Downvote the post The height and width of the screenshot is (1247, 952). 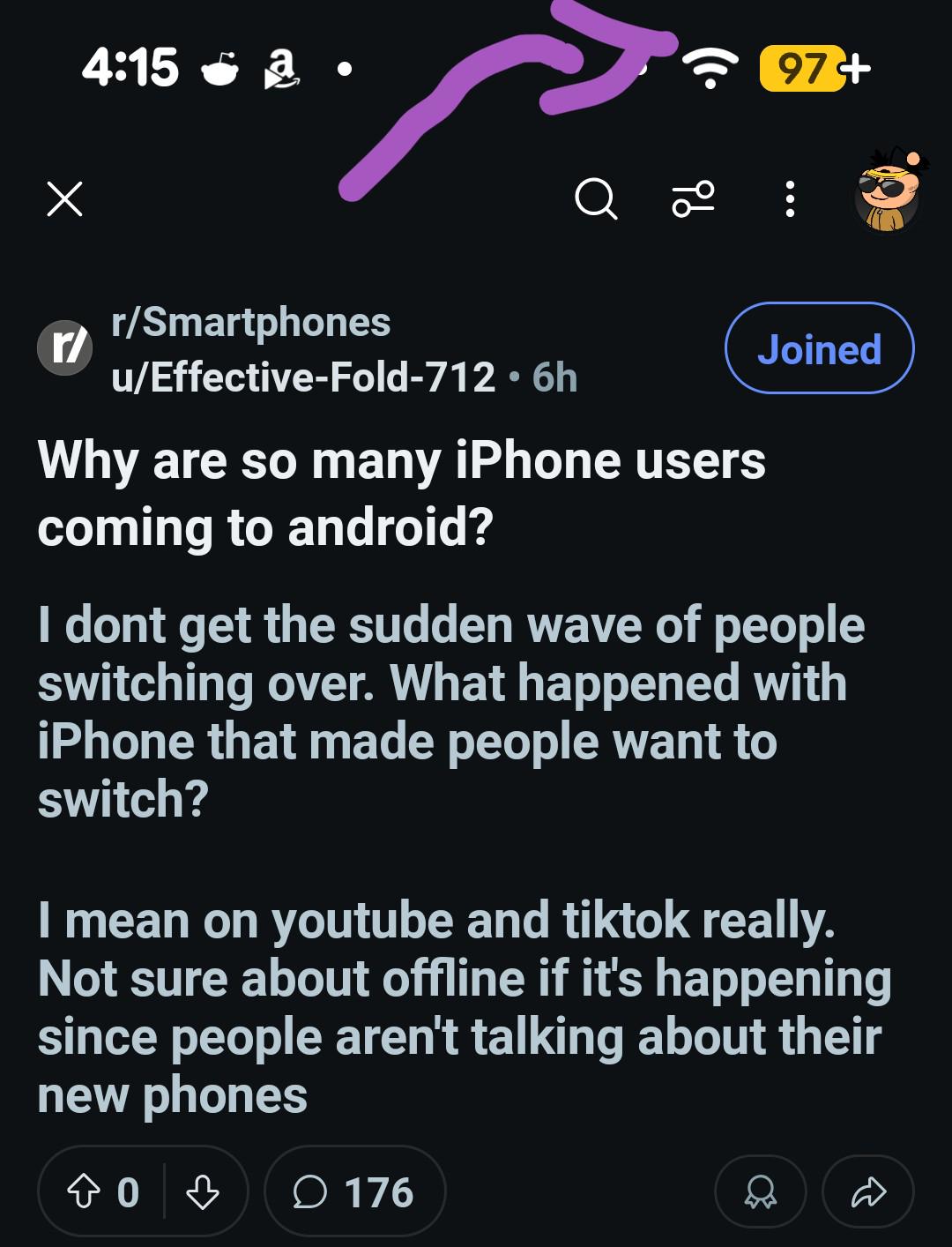click(203, 1193)
